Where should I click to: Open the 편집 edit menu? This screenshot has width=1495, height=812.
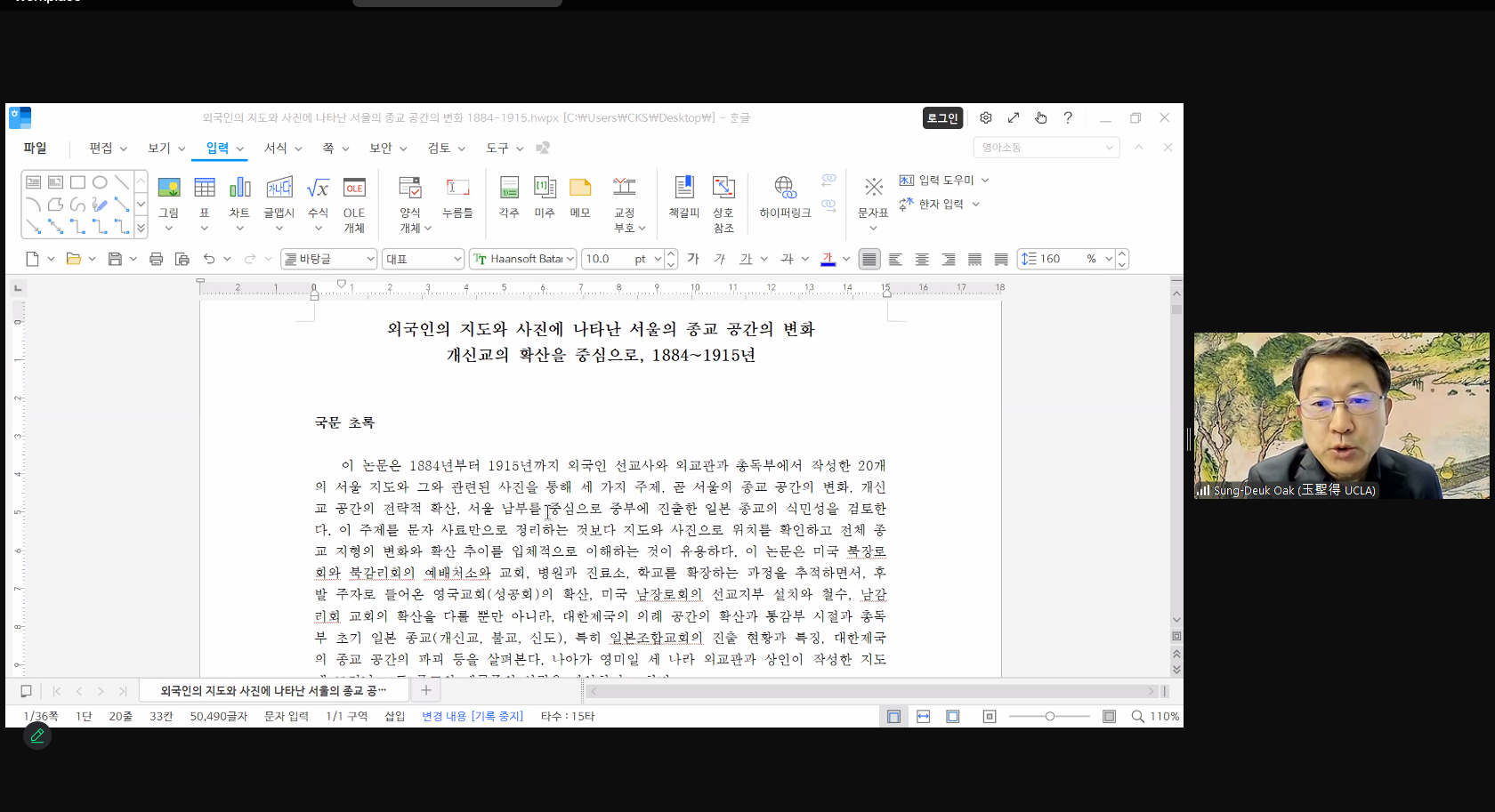[x=108, y=148]
